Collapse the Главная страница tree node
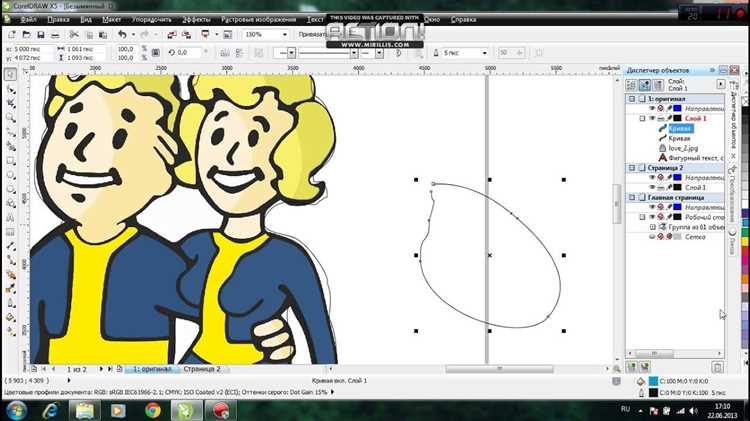The width and height of the screenshot is (750, 421). tap(631, 198)
